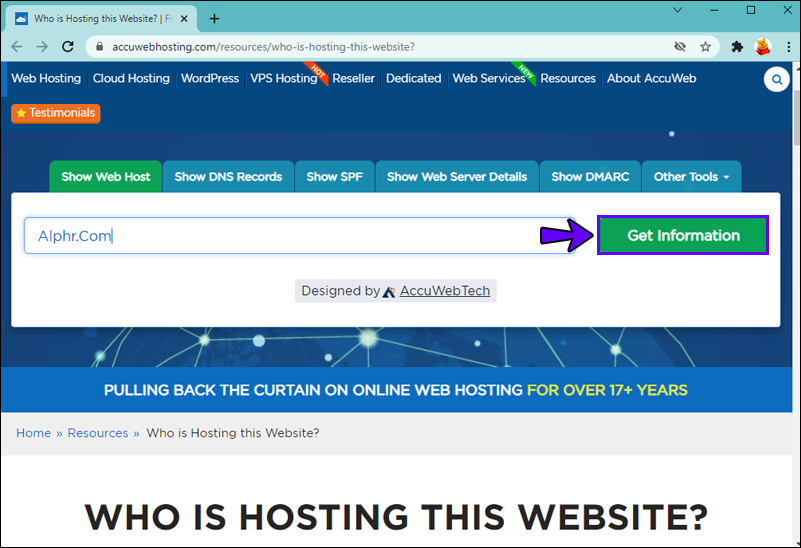
Task: Click the Home breadcrumb link
Action: 34,433
